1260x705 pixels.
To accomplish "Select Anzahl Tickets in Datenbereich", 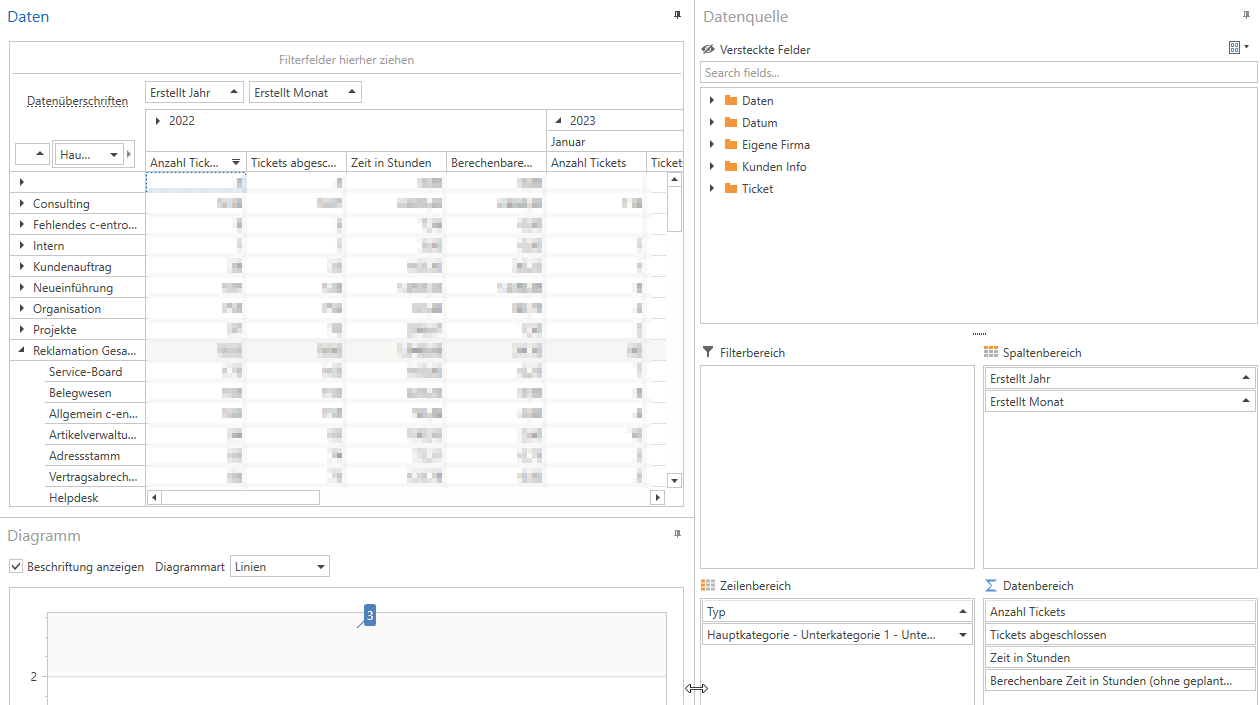I will pos(1118,612).
